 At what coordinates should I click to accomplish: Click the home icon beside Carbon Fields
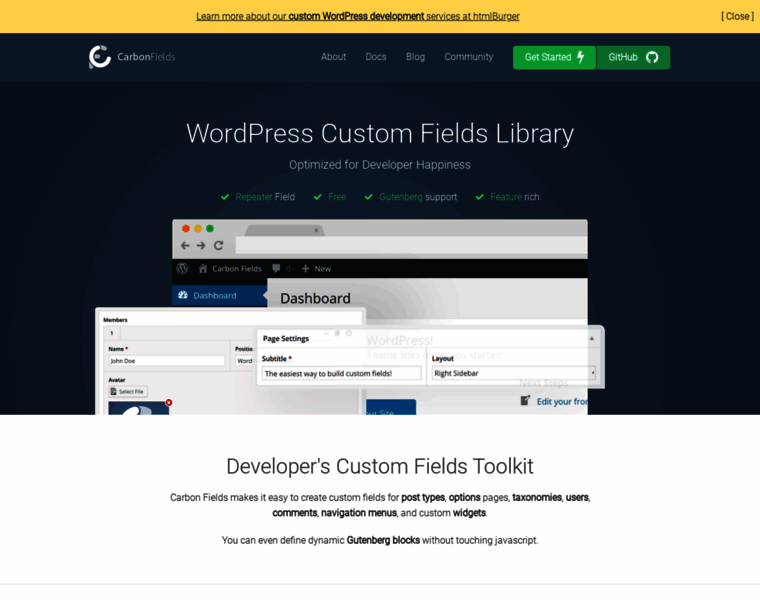coord(203,268)
